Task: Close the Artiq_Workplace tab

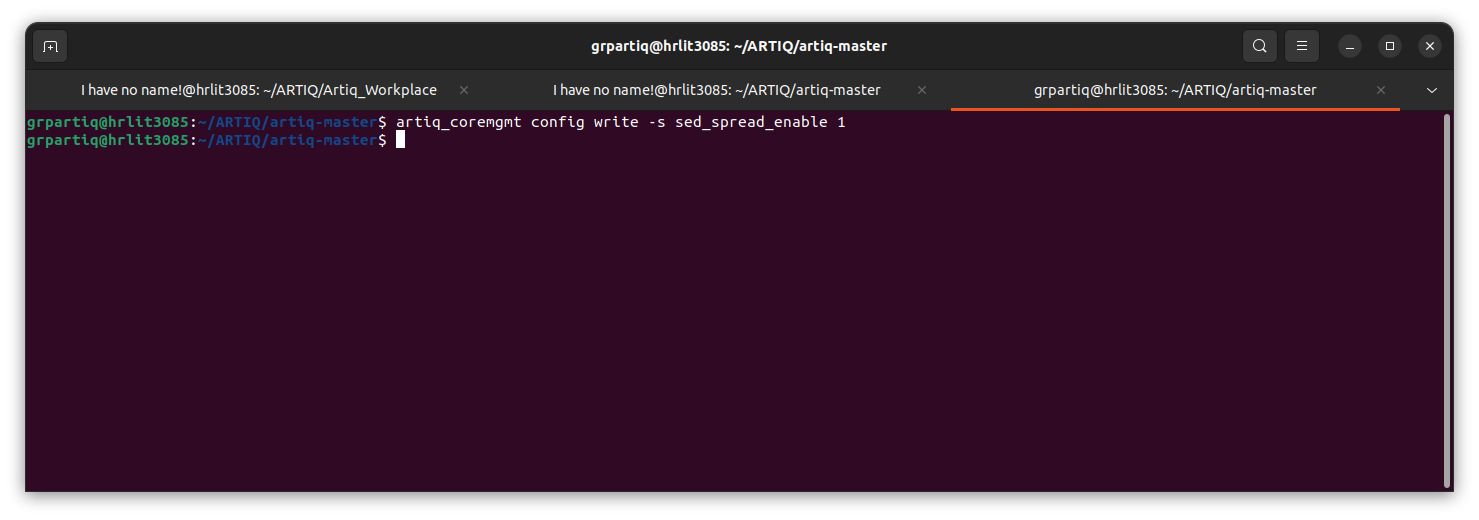Action: point(464,90)
